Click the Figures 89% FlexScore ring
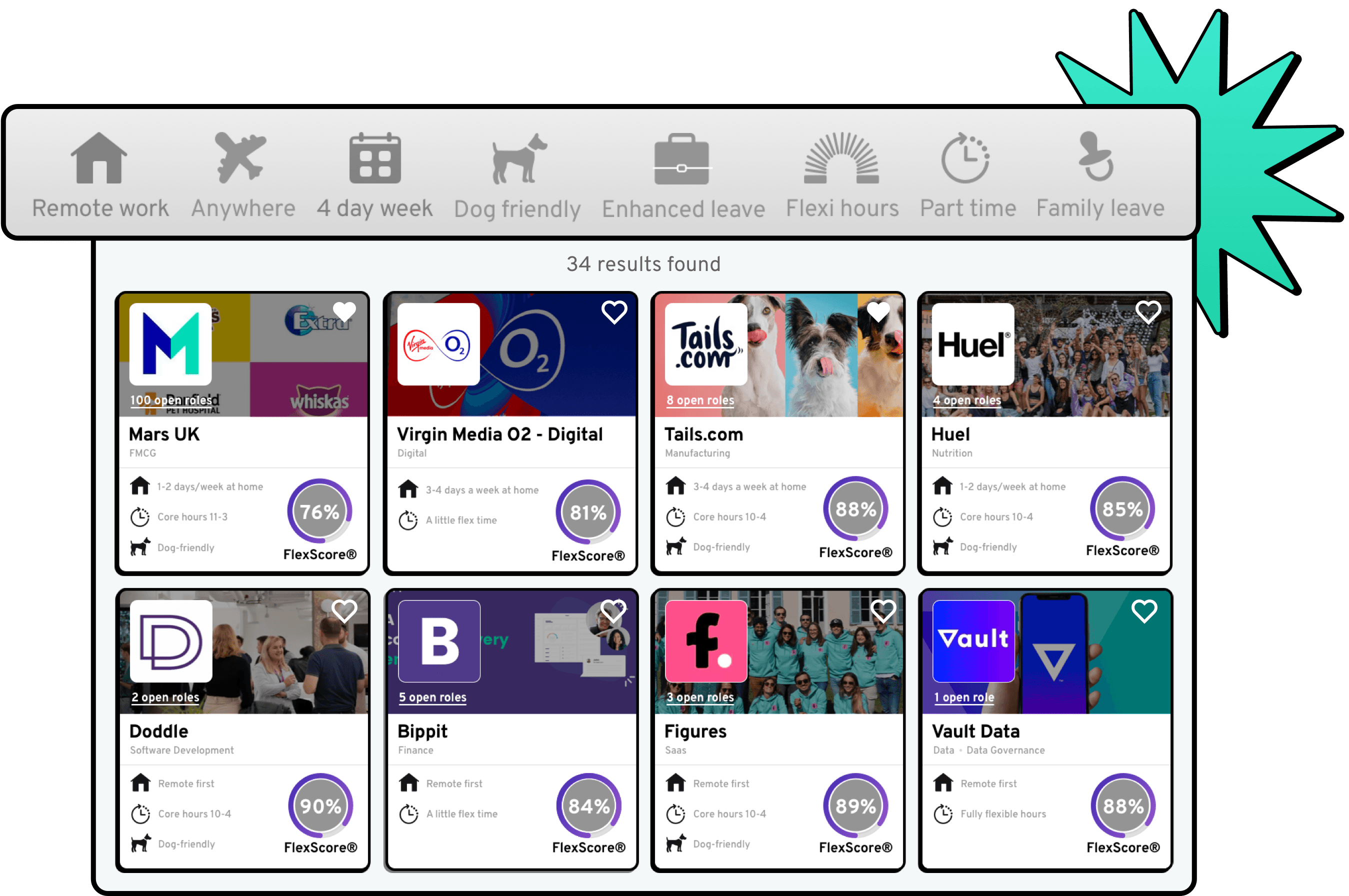Image resolution: width=1349 pixels, height=896 pixels. click(855, 805)
